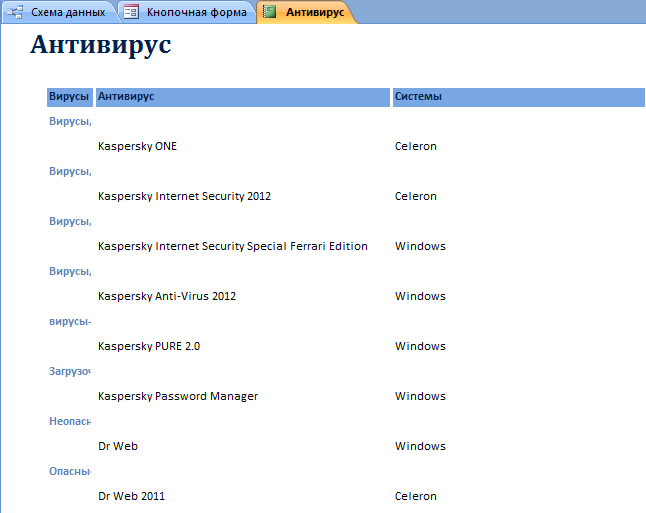The image size is (646, 513).
Task: Click the Неопасн group label
Action: [x=70, y=421]
